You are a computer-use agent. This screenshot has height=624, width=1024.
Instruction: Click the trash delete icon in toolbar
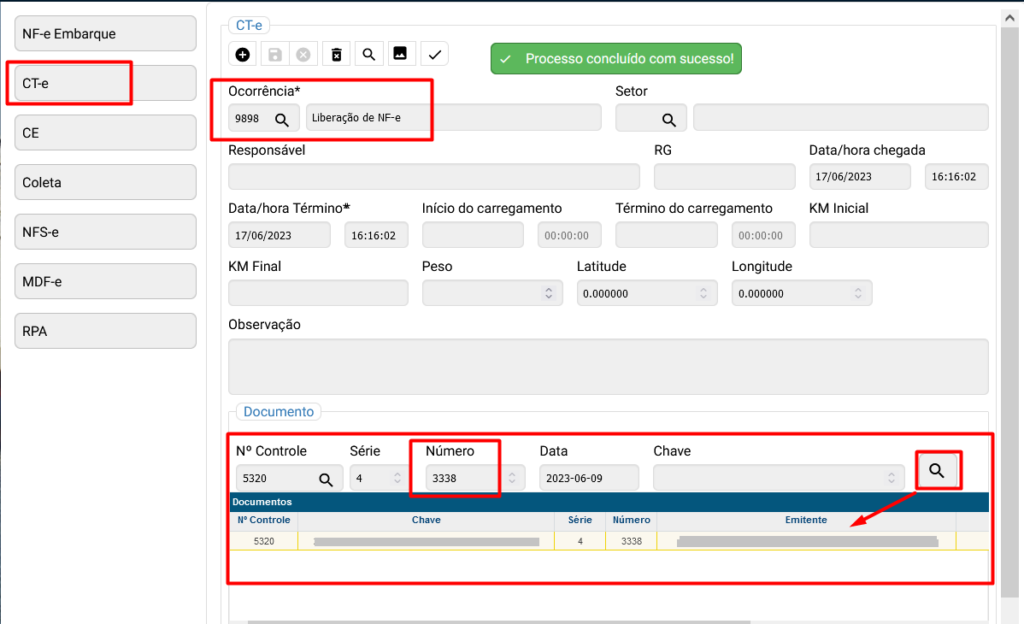[x=337, y=54]
